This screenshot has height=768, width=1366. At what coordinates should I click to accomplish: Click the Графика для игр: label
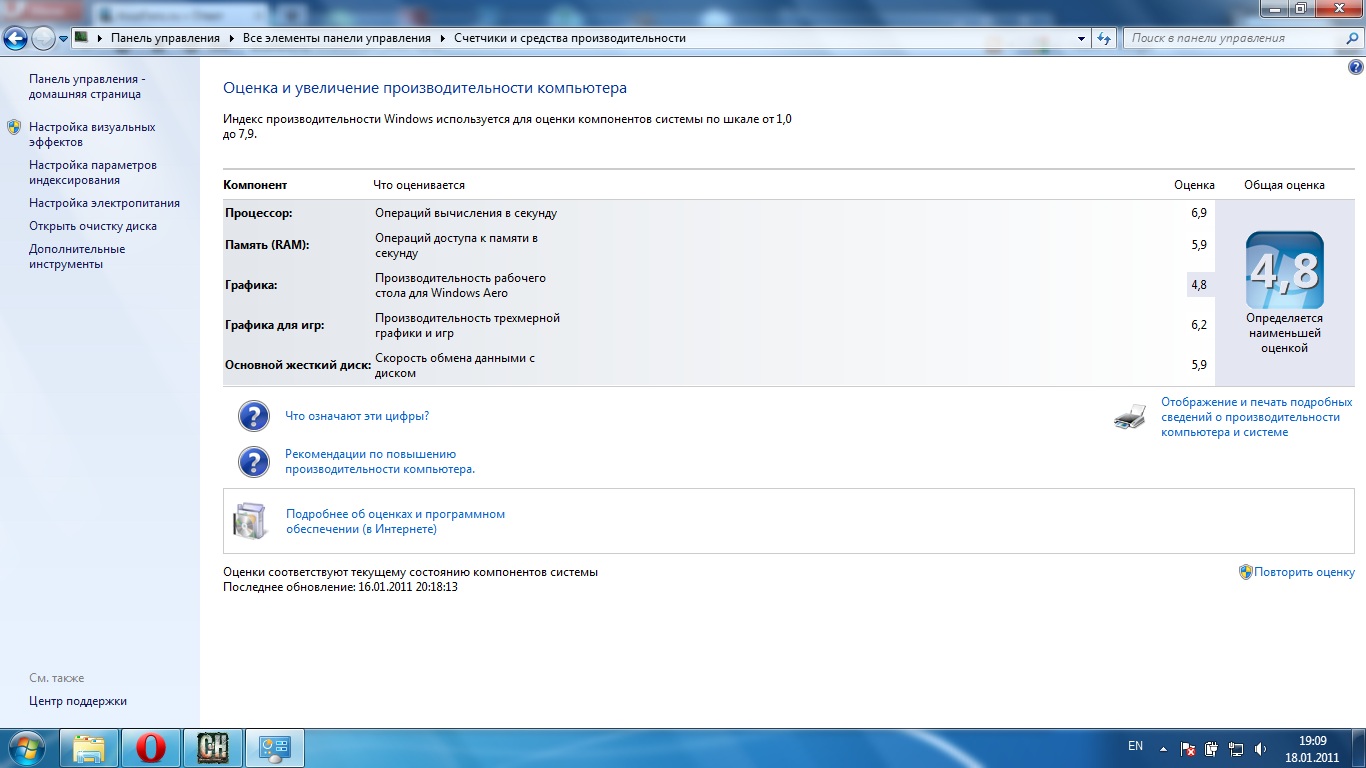[275, 325]
